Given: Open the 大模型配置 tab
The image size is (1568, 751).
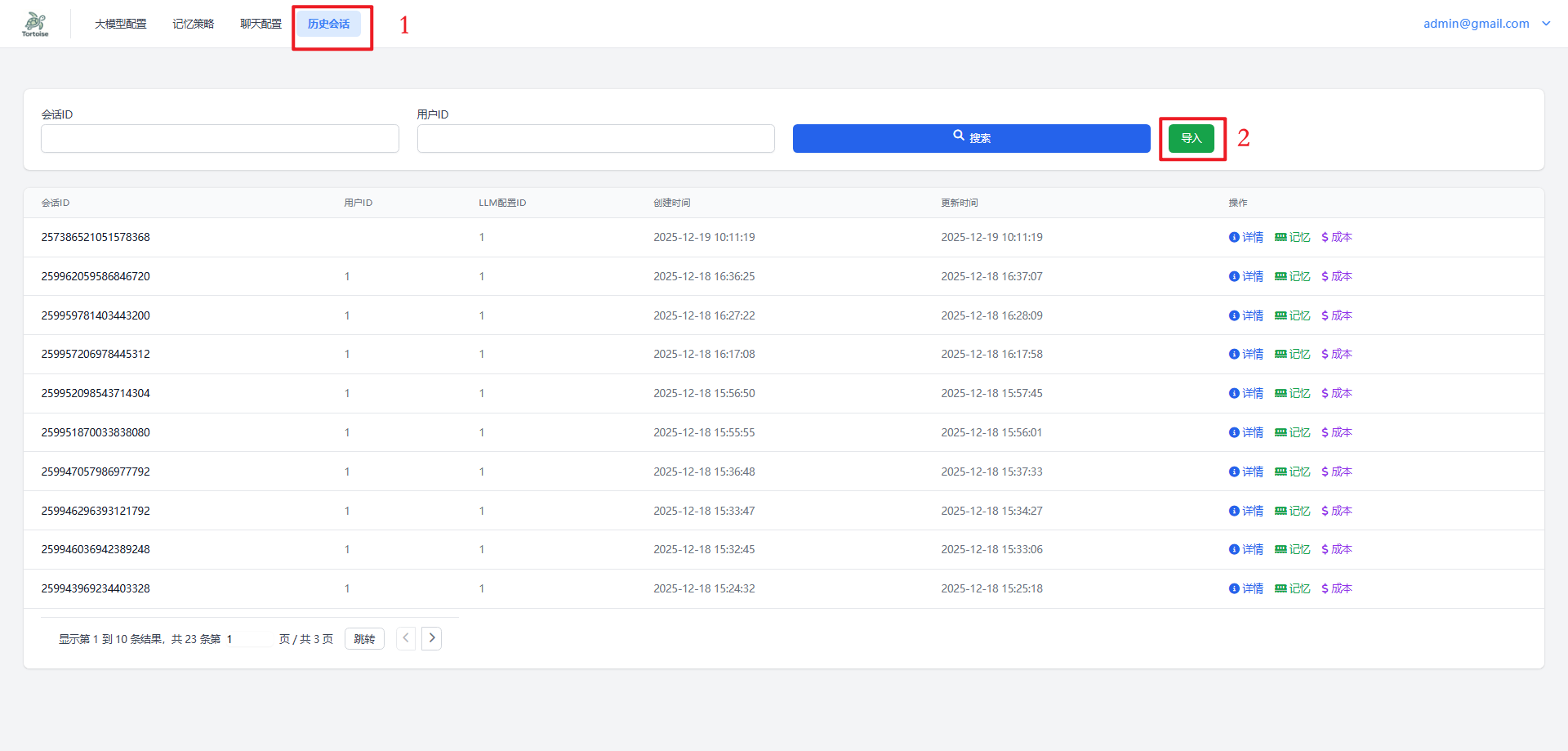Looking at the screenshot, I should pyautogui.click(x=121, y=24).
